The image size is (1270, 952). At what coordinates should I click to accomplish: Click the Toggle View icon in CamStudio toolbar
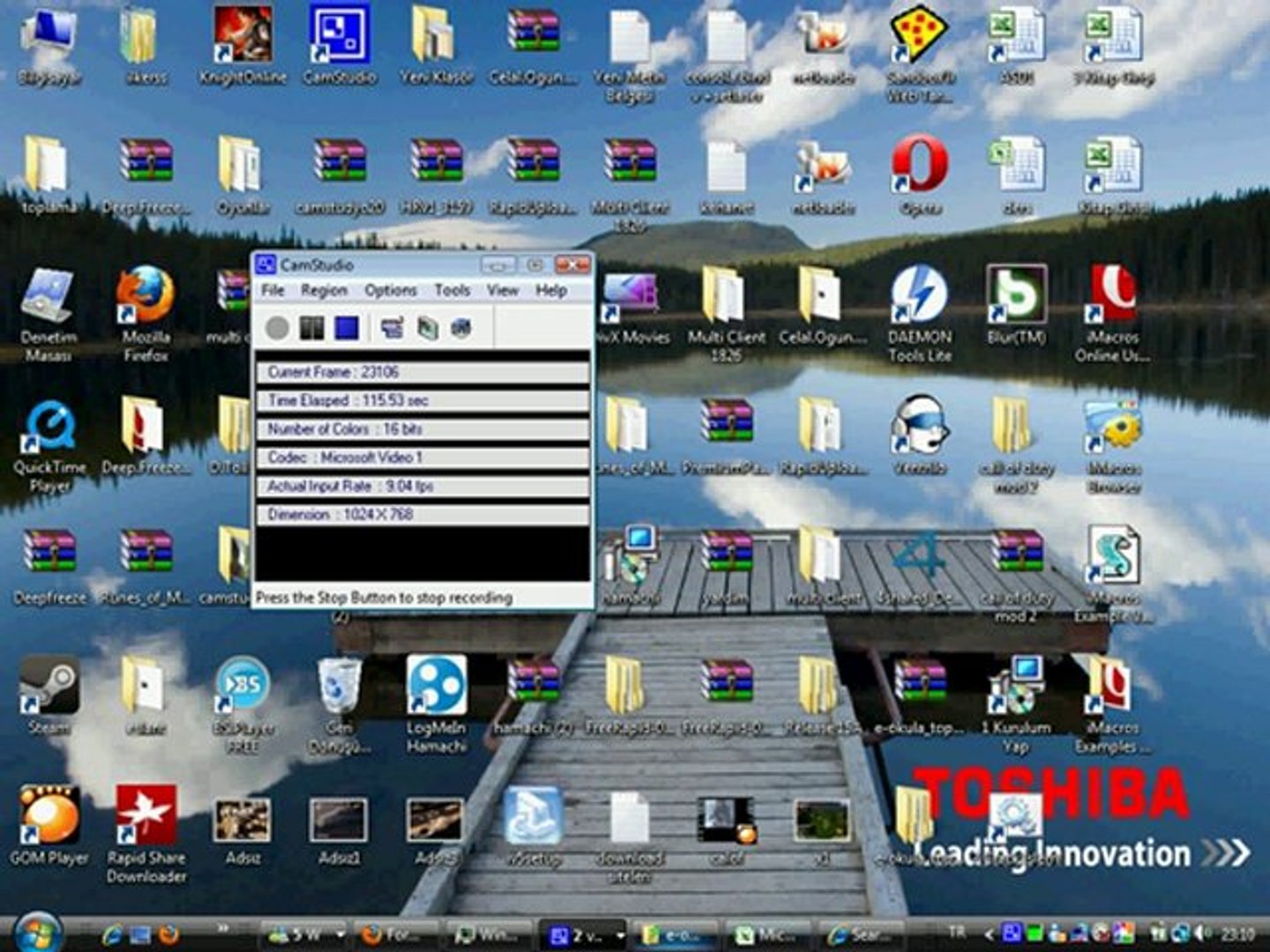point(392,329)
